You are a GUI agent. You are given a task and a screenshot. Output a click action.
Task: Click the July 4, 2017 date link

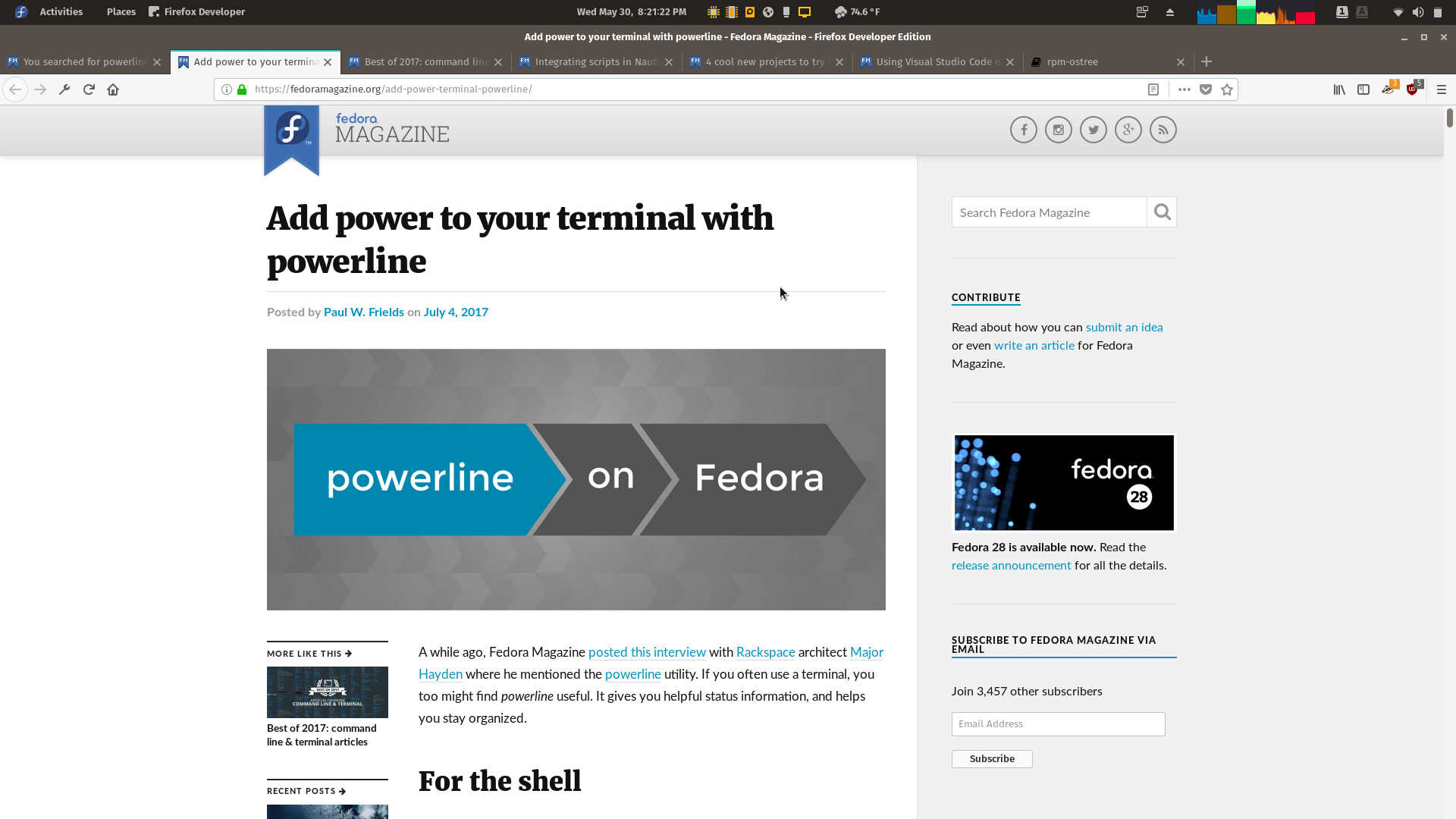[456, 312]
